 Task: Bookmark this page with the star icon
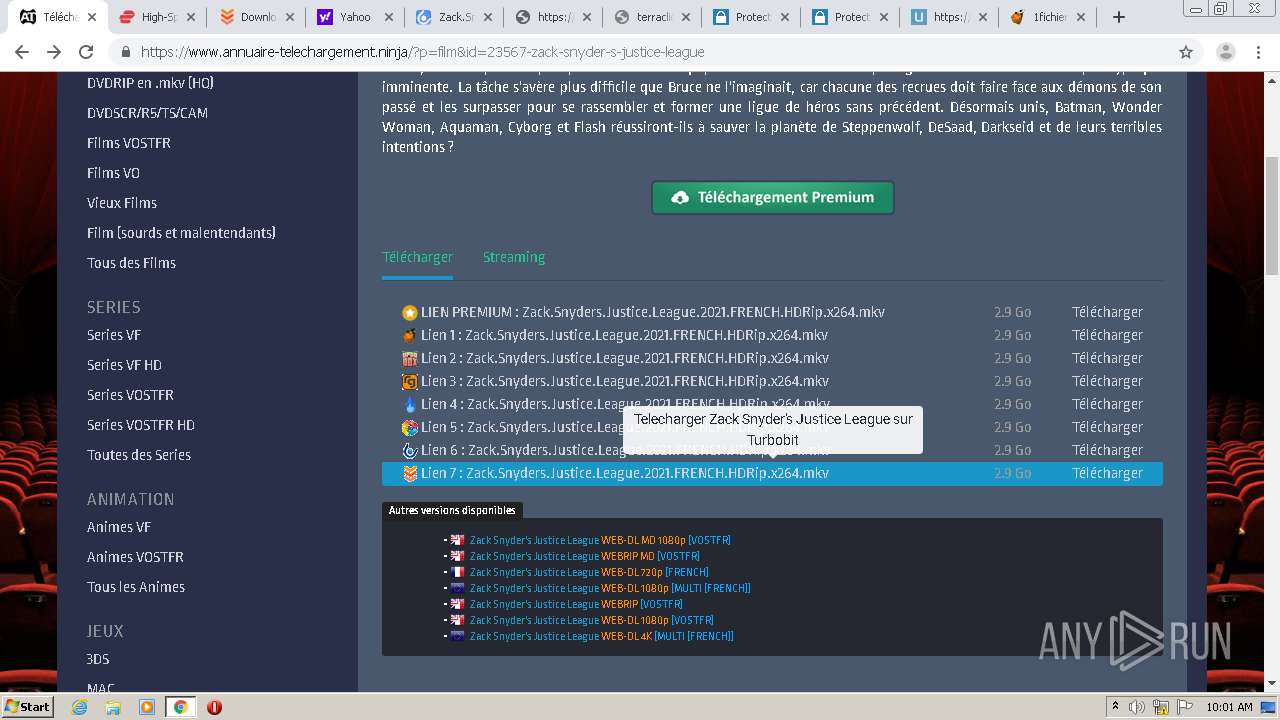click(1186, 52)
